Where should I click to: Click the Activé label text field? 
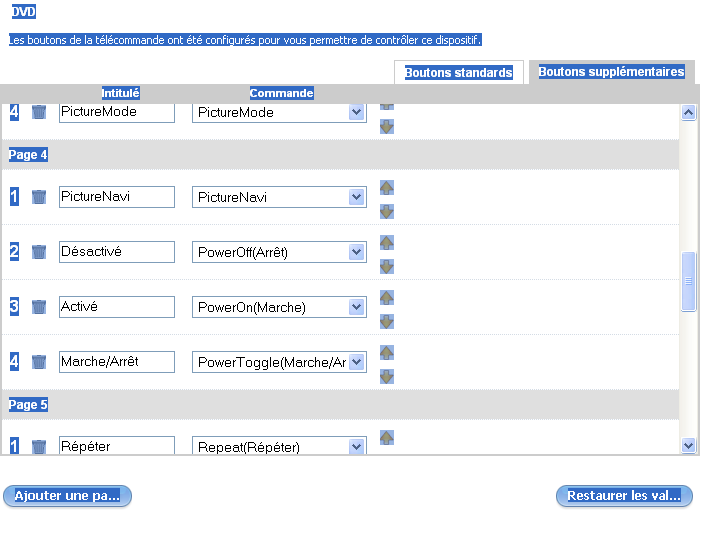coord(117,307)
